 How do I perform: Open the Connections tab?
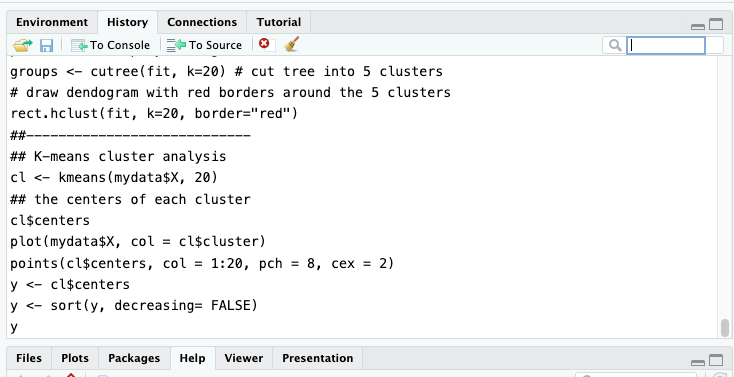pos(202,22)
